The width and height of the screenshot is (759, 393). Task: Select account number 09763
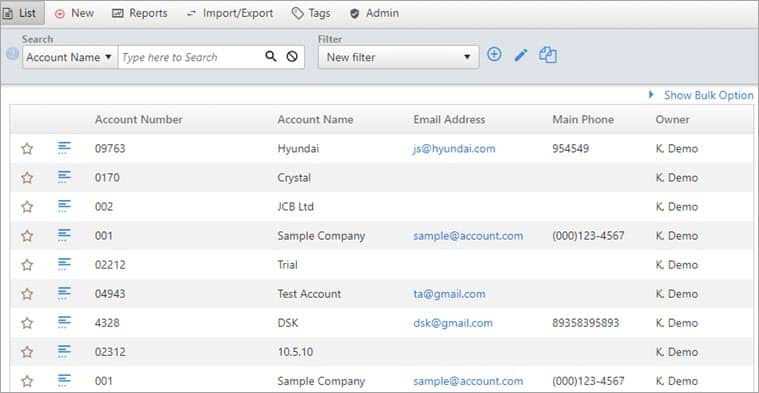click(x=110, y=149)
